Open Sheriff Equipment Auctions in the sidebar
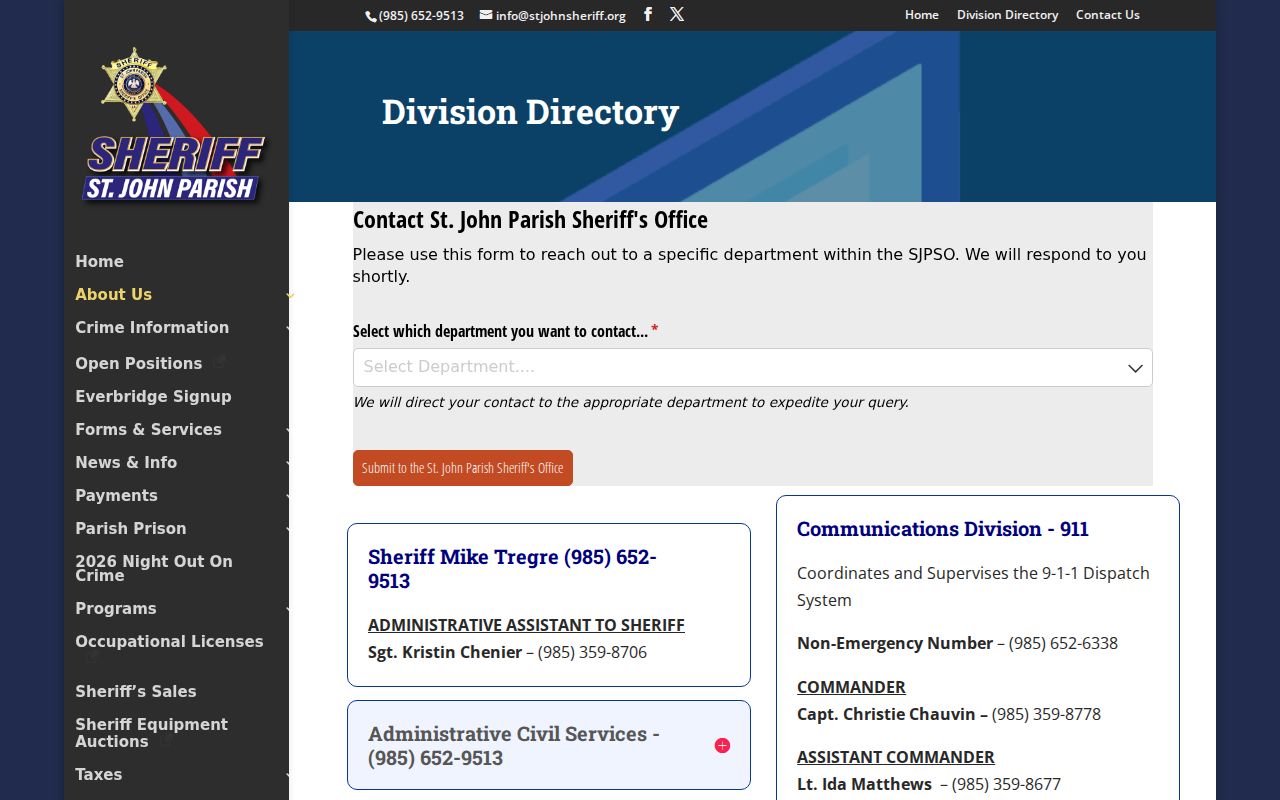The width and height of the screenshot is (1280, 800). [151, 733]
